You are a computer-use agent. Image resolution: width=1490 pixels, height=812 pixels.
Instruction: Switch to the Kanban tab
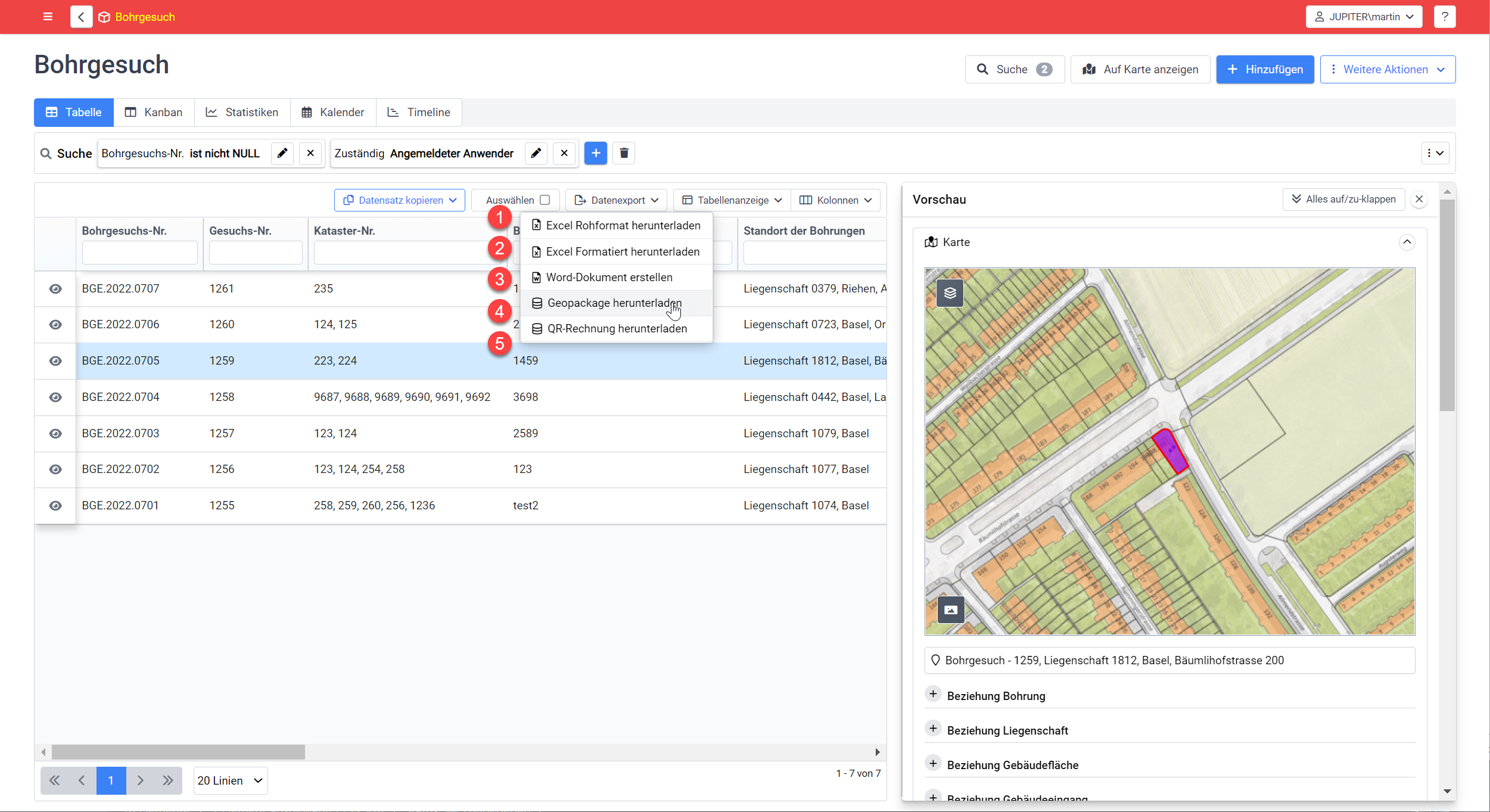[154, 113]
